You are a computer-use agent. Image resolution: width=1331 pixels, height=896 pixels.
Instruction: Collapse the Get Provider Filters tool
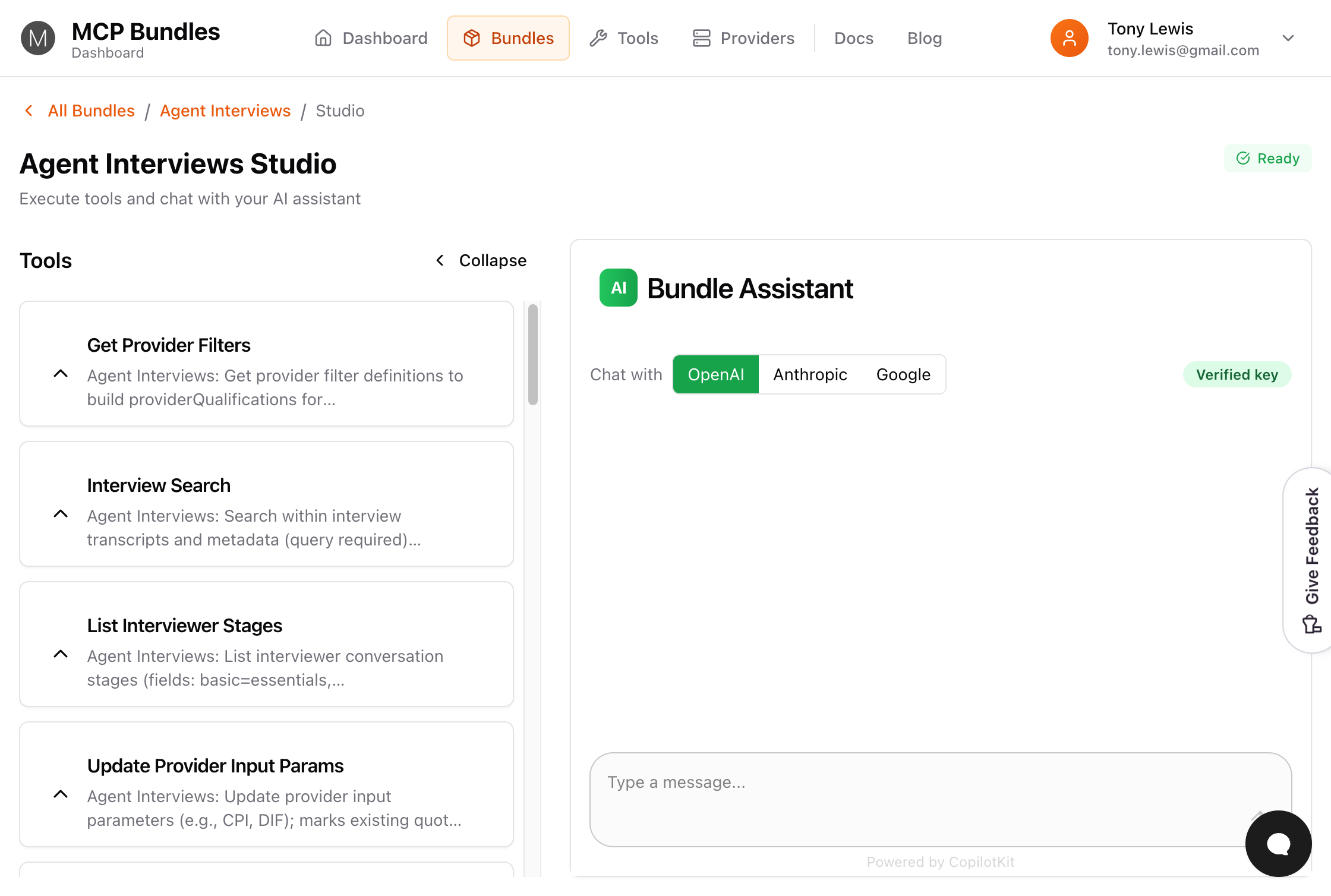coord(61,374)
